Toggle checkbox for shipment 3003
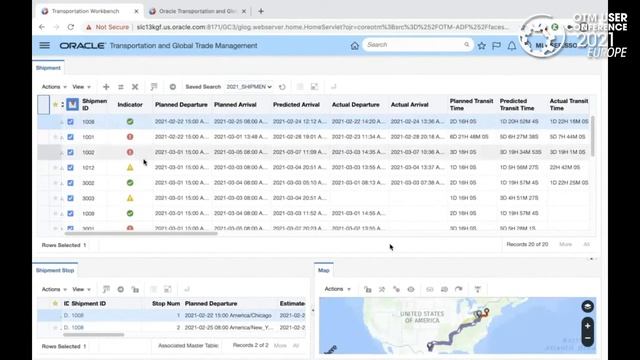Image resolution: width=640 pixels, height=360 pixels. point(71,198)
